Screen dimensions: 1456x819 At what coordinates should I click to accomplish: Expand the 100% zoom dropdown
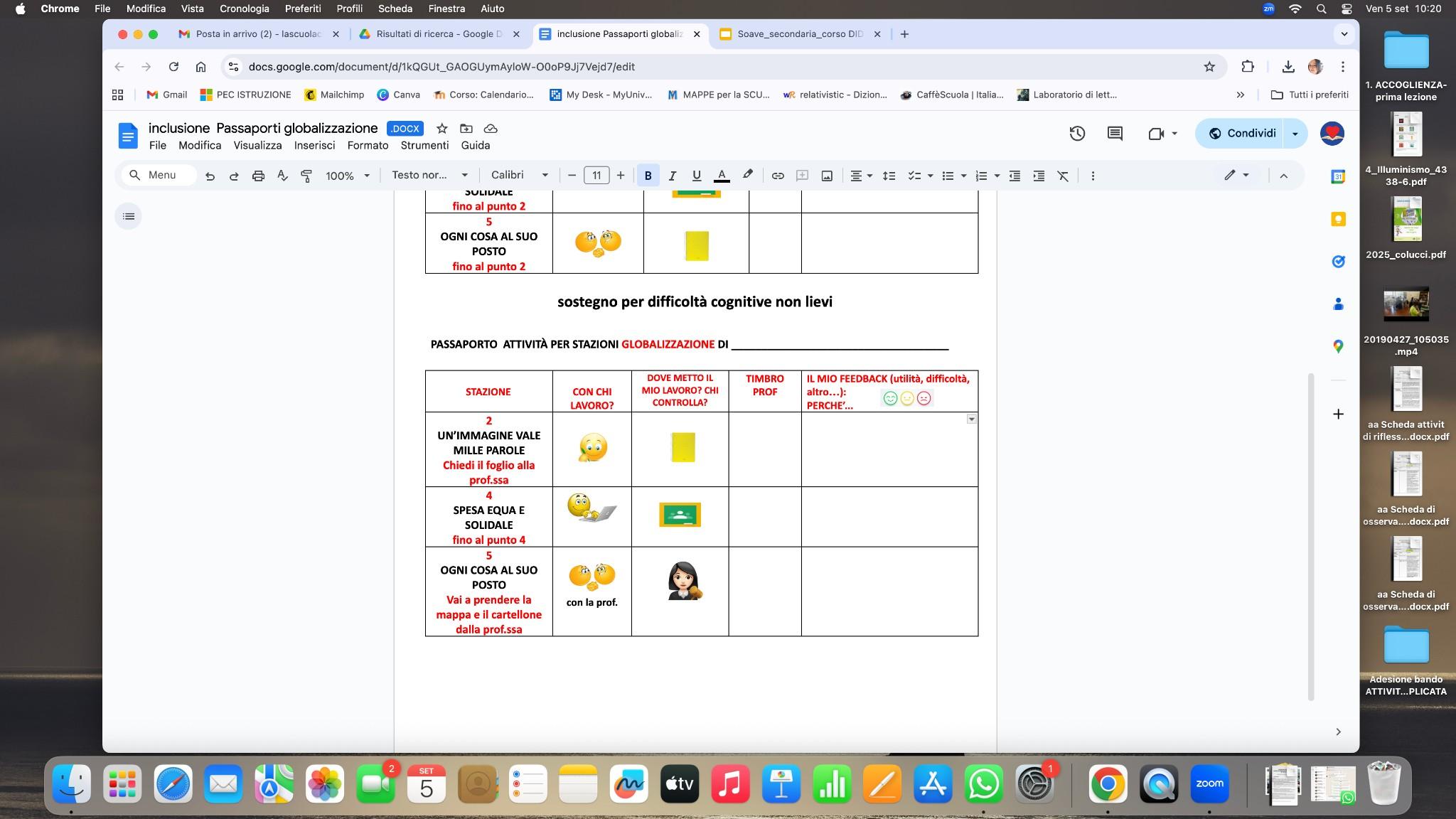348,176
